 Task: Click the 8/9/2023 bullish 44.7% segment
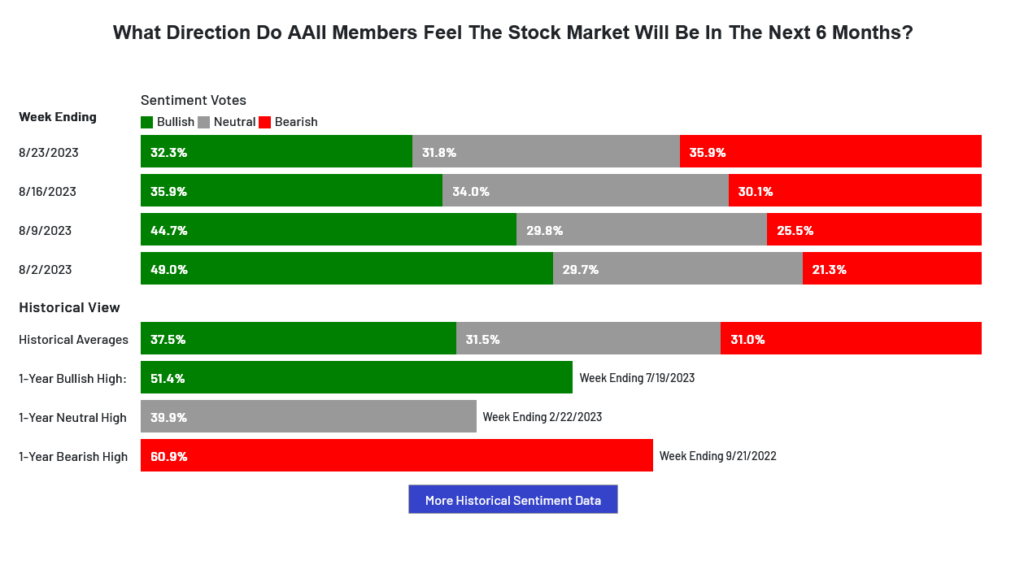[x=328, y=230]
